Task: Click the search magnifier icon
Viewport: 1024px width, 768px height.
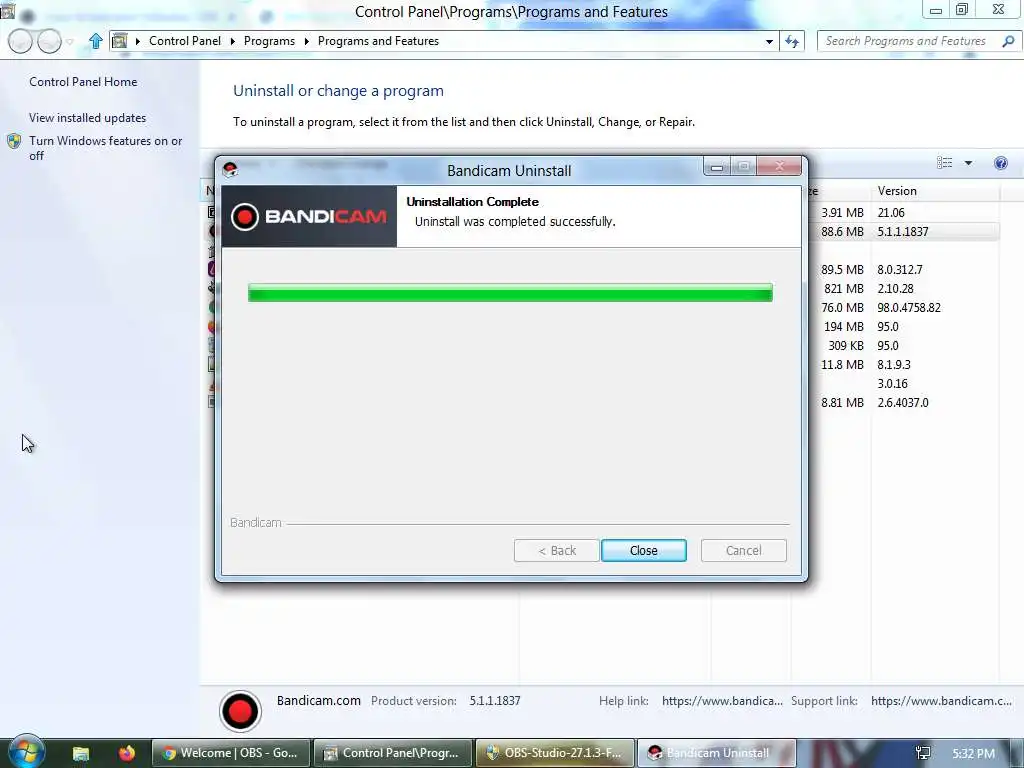Action: point(1008,41)
